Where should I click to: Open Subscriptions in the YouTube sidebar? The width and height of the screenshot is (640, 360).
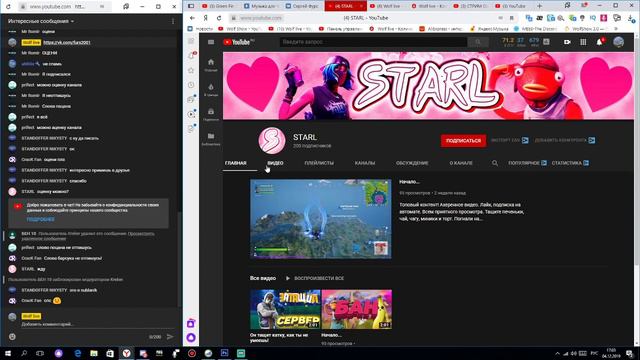(x=211, y=114)
